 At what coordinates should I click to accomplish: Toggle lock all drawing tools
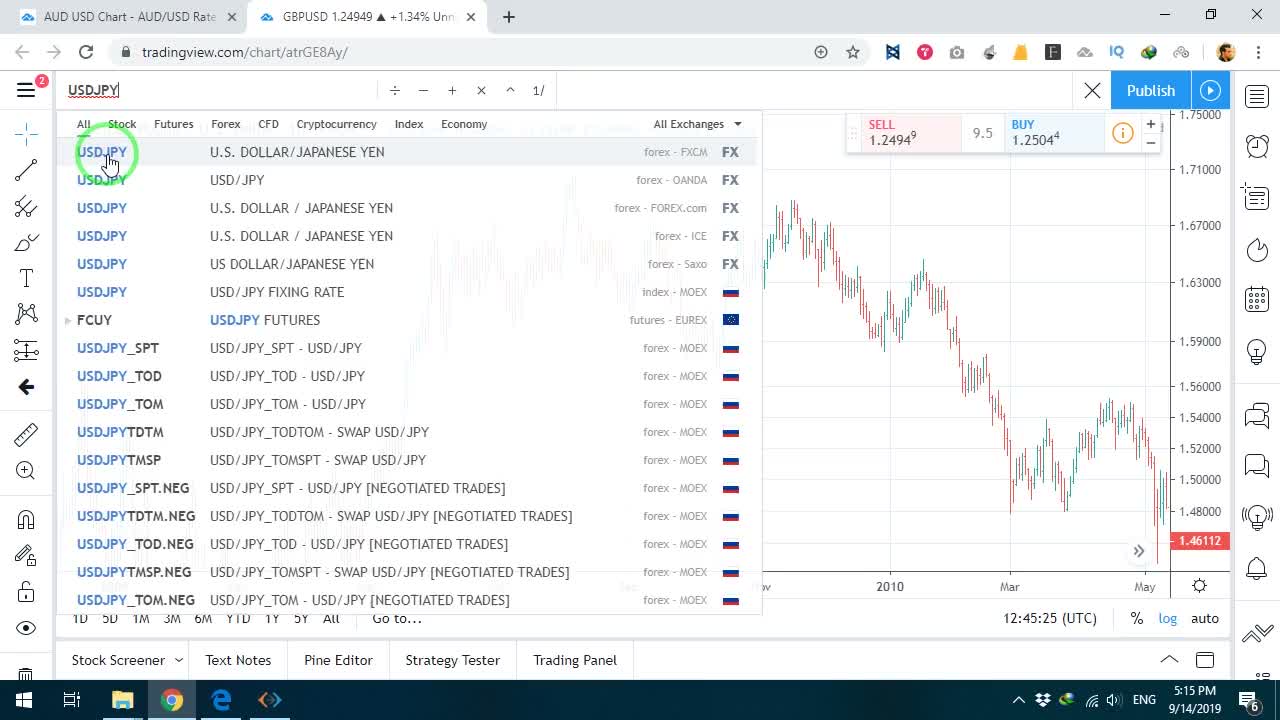pos(26,591)
